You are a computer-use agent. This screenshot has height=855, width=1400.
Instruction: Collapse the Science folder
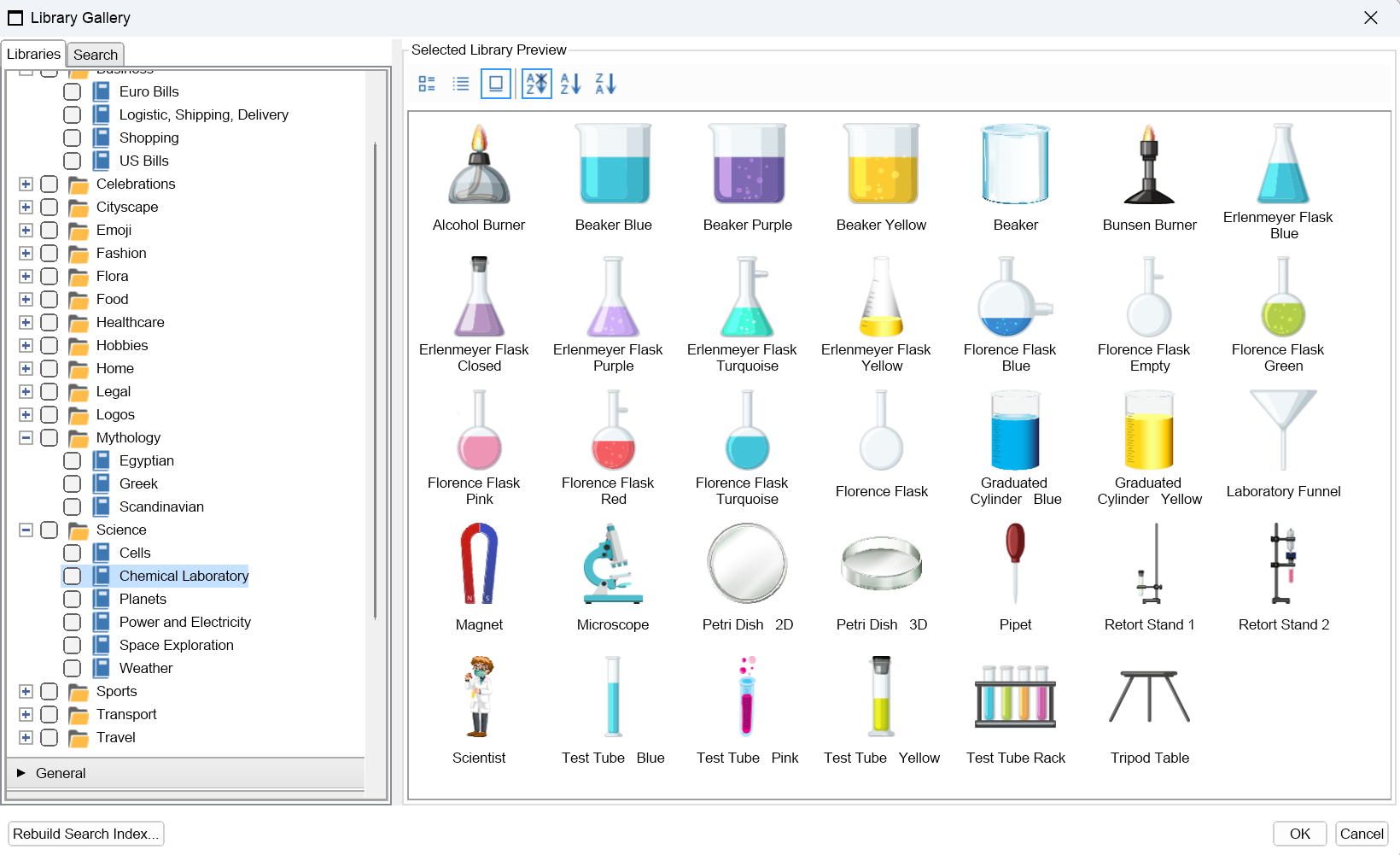[26, 530]
